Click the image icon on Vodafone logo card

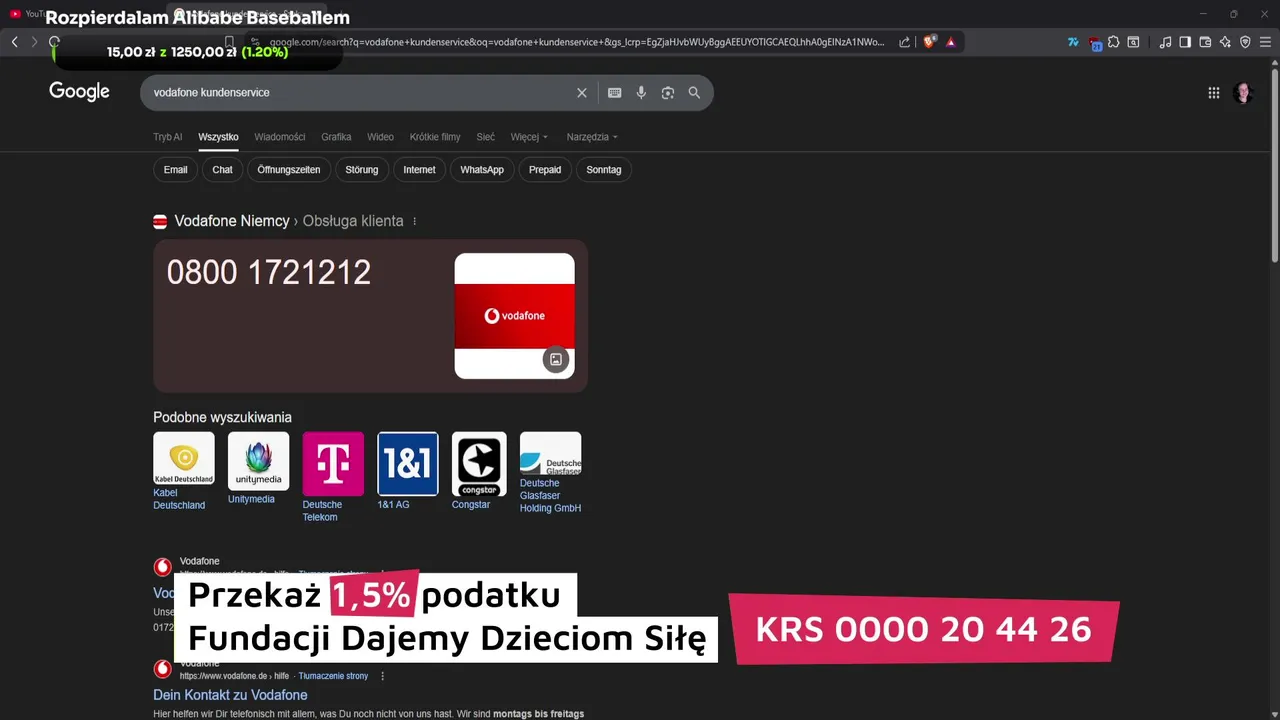(556, 359)
